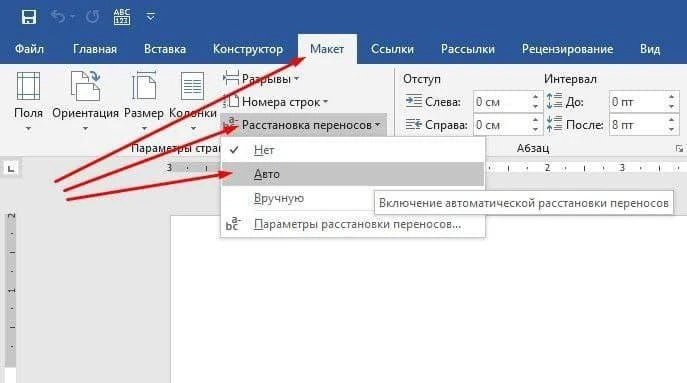The height and width of the screenshot is (383, 687).
Task: Click the Слева indent input field
Action: 502,102
